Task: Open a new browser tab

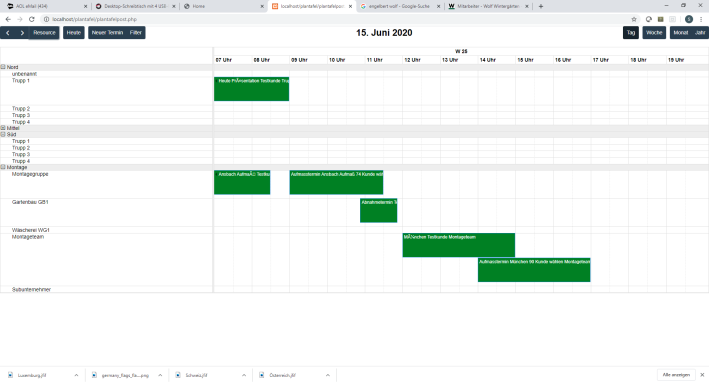Action: click(x=541, y=6)
